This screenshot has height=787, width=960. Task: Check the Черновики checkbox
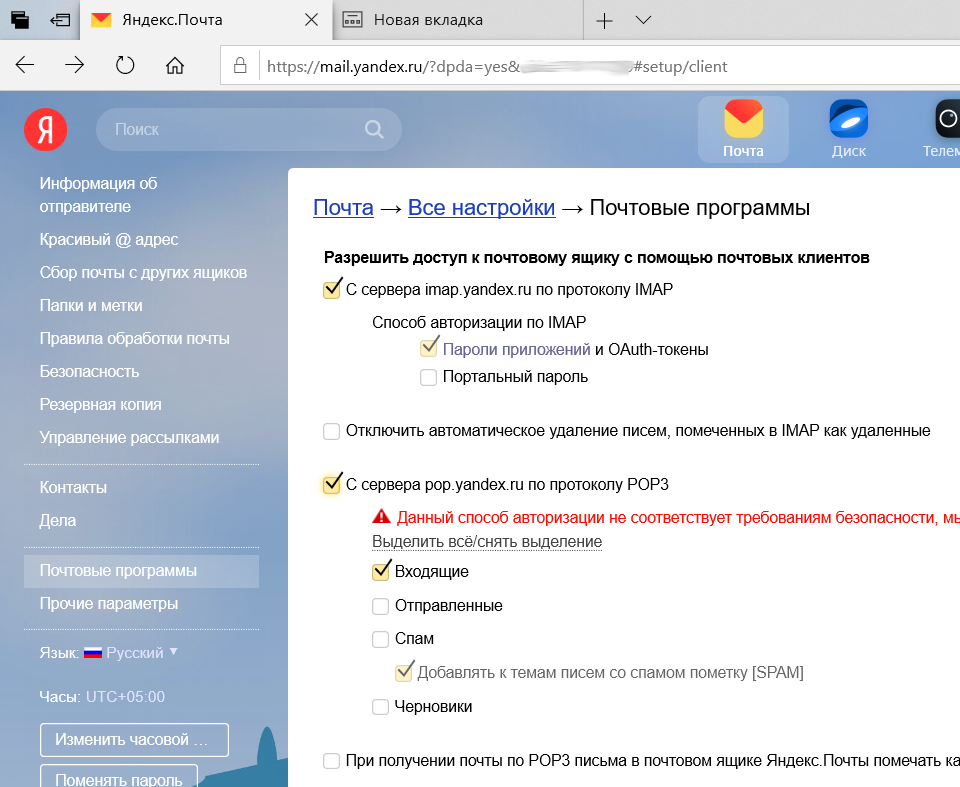point(381,707)
